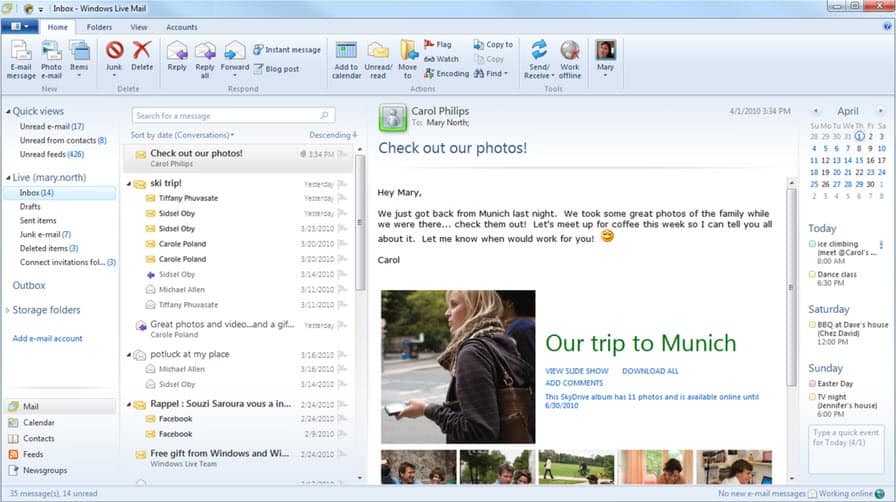Open Copy to folder option
896x502 pixels.
click(493, 44)
